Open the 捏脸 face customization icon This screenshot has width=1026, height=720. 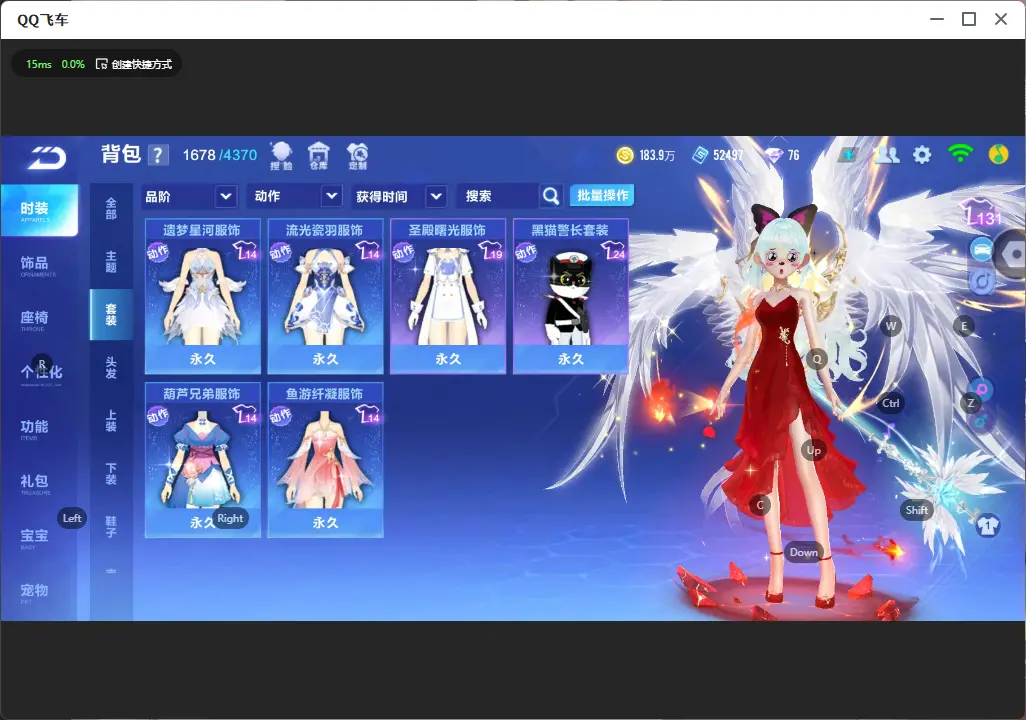click(281, 156)
